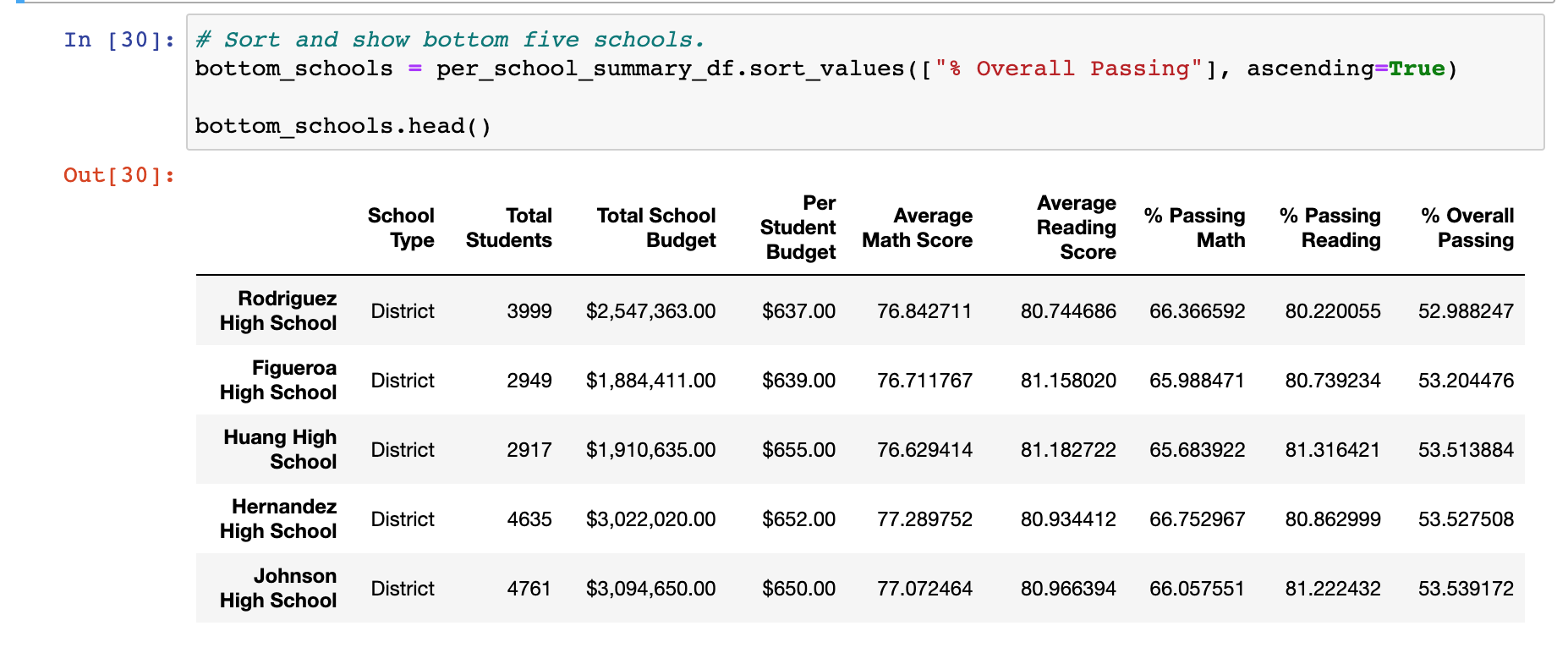Click the comment line 'Sort and show bottom five schools'
The width and height of the screenshot is (1568, 653).
[450, 40]
